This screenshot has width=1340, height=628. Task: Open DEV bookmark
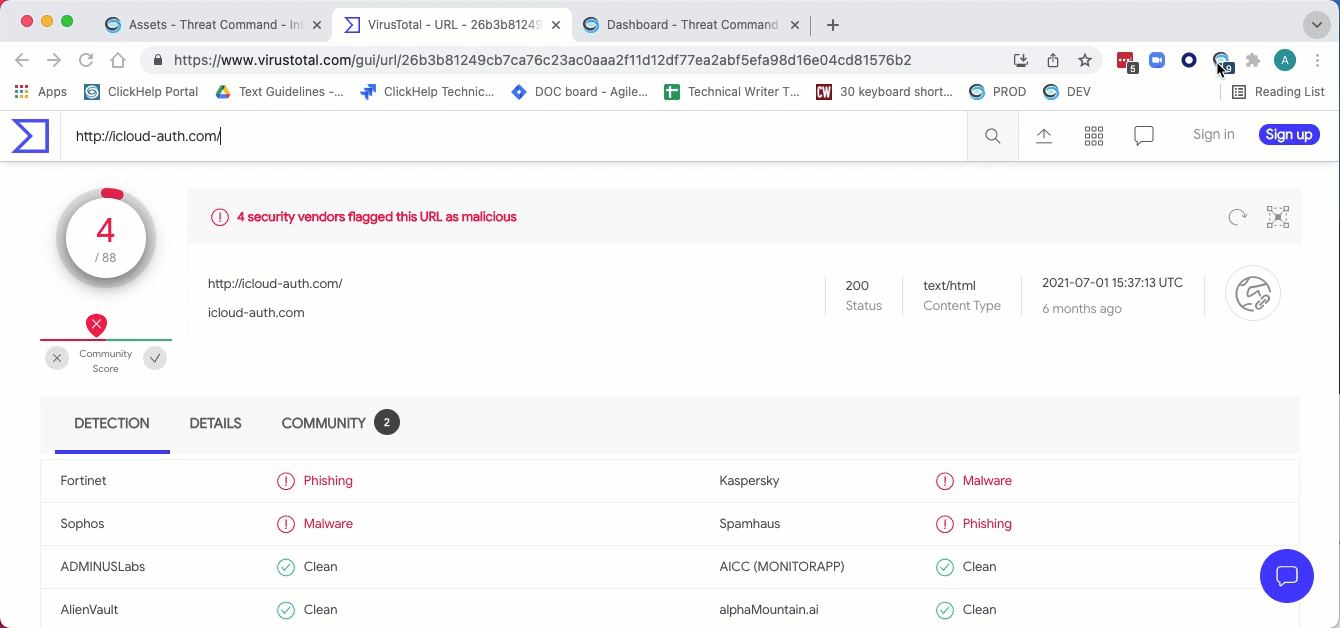[1067, 92]
